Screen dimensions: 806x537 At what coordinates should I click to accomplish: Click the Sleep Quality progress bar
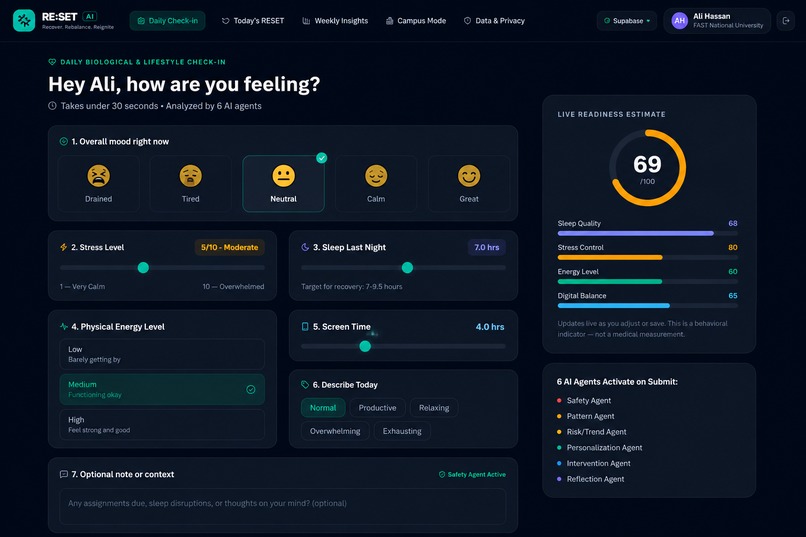click(x=648, y=233)
